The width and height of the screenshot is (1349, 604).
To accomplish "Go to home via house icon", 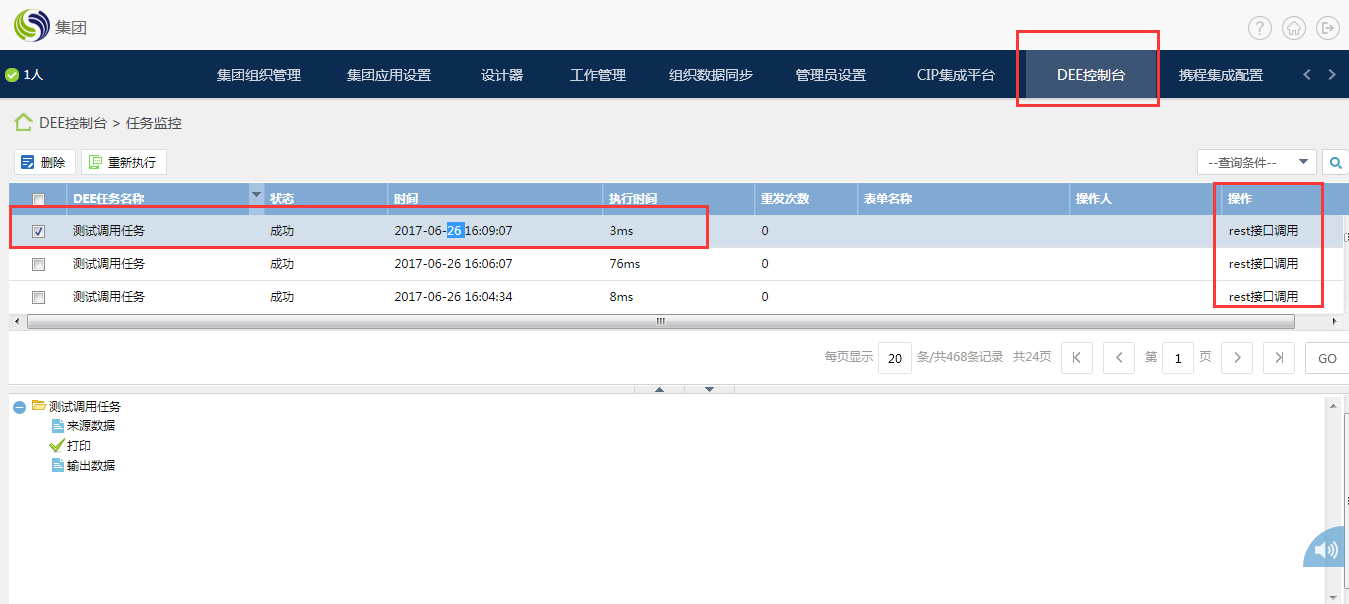I will (x=1294, y=28).
